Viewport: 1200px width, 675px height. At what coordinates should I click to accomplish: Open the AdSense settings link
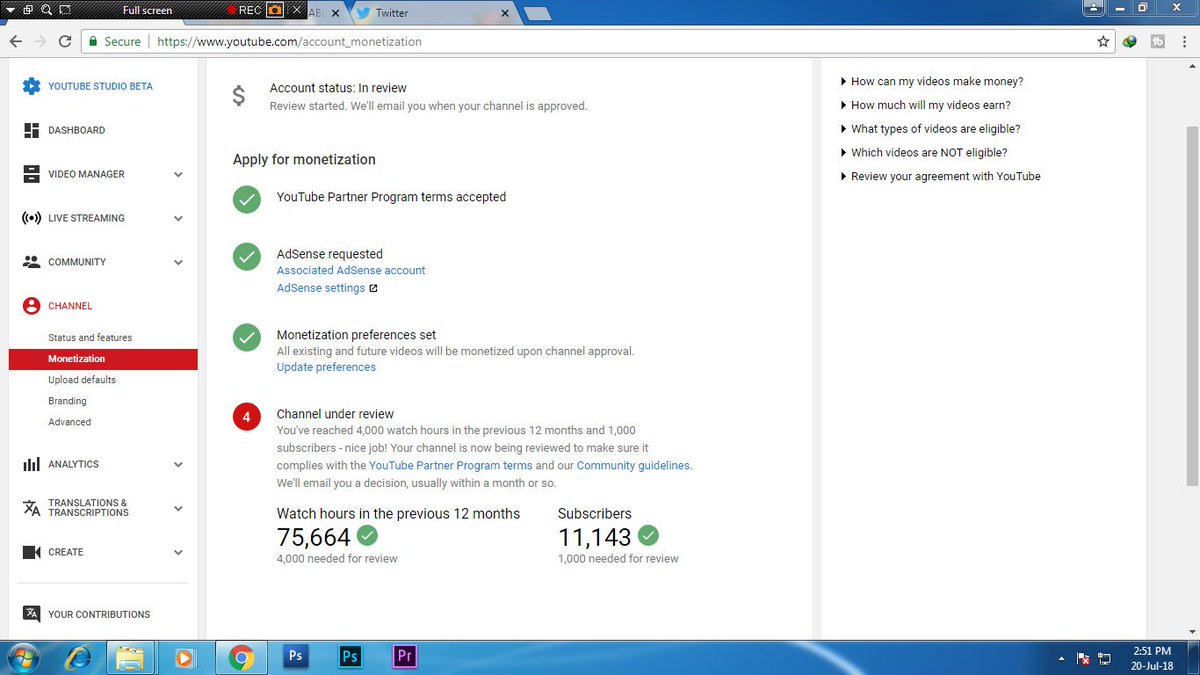click(x=321, y=288)
